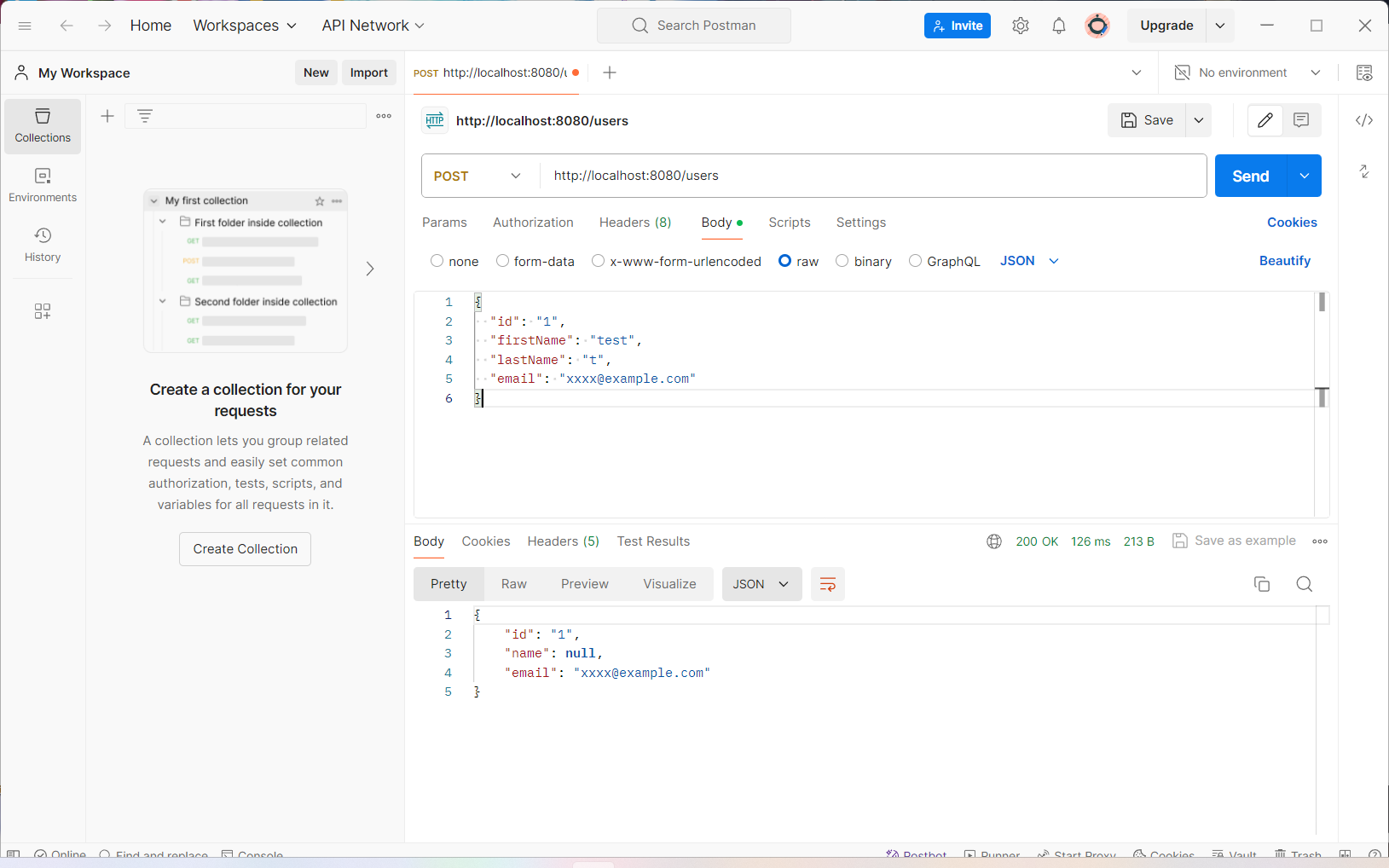Open the settings gear icon
This screenshot has width=1389, height=868.
point(1021,26)
